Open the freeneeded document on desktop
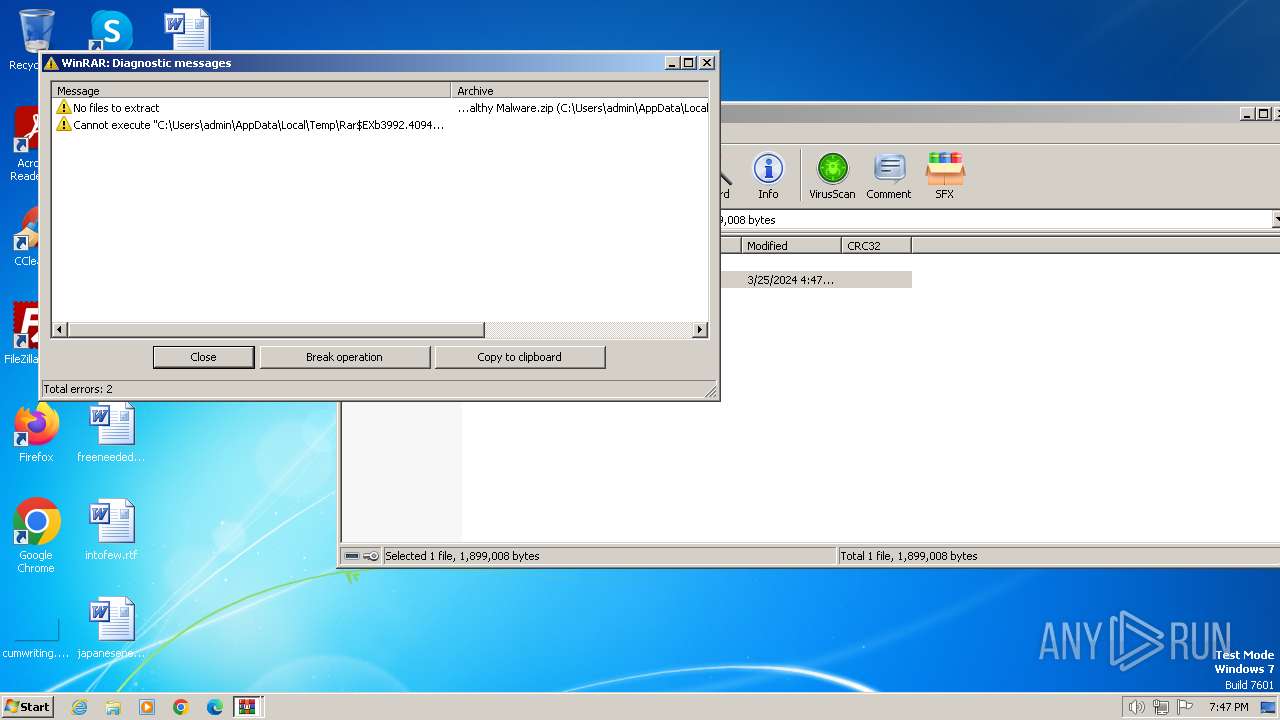The height and width of the screenshot is (720, 1280). point(111,434)
